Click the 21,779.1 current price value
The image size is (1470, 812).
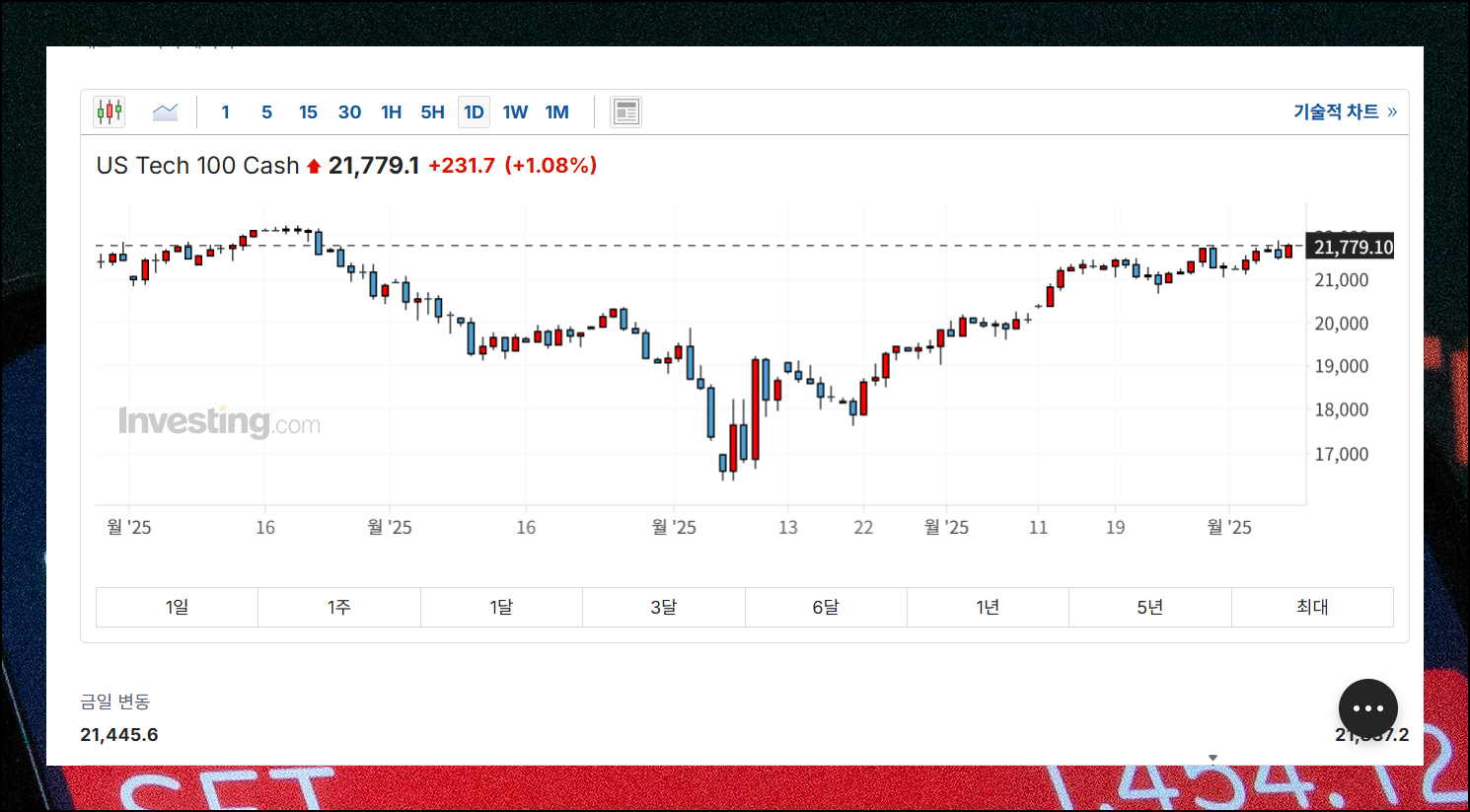(x=374, y=166)
